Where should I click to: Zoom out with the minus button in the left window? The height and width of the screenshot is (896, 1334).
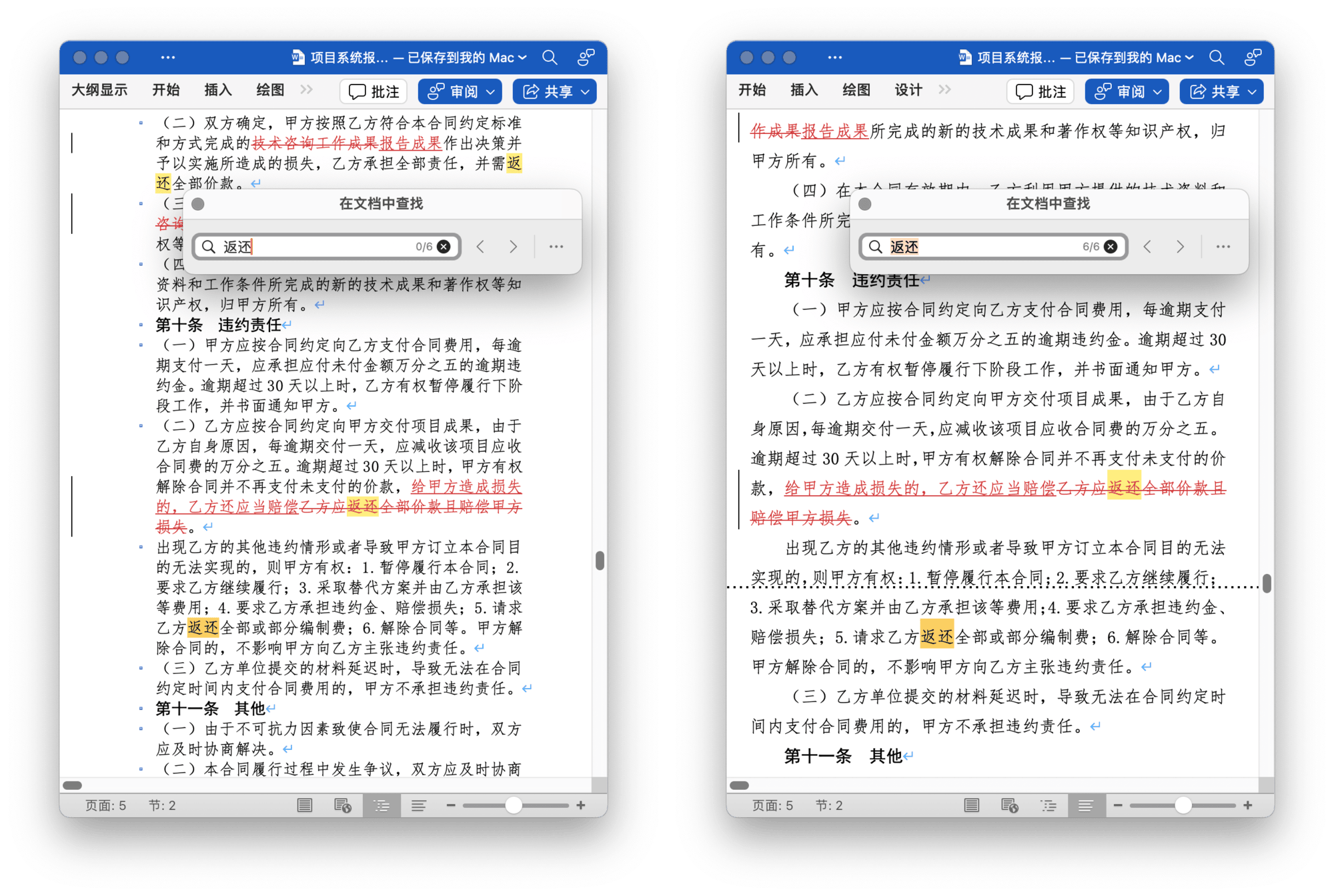(451, 805)
